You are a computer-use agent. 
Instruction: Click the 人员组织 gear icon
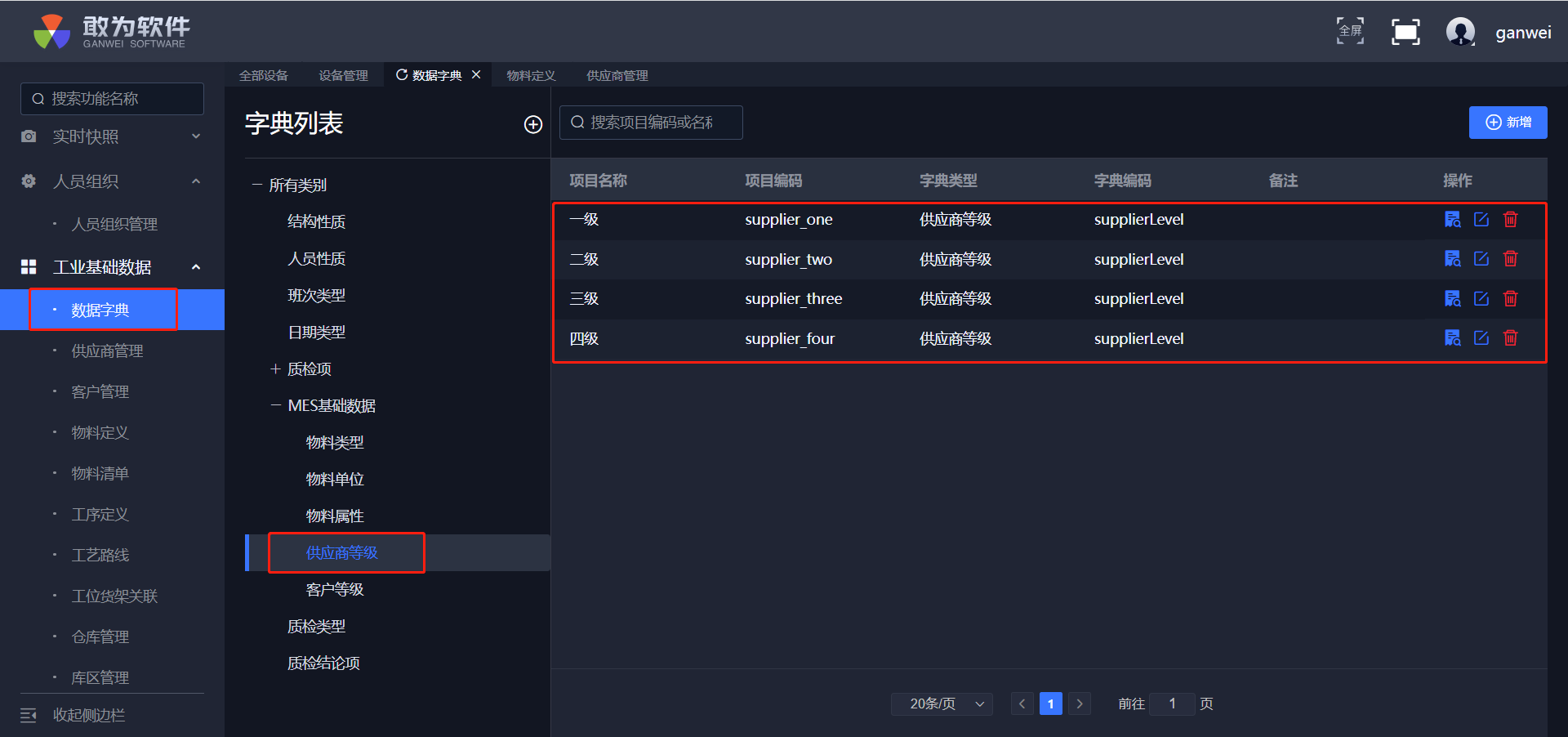[29, 181]
